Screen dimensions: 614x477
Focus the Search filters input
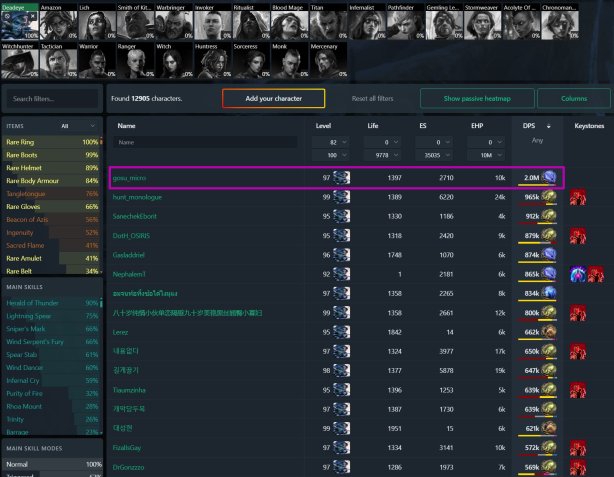[x=52, y=99]
